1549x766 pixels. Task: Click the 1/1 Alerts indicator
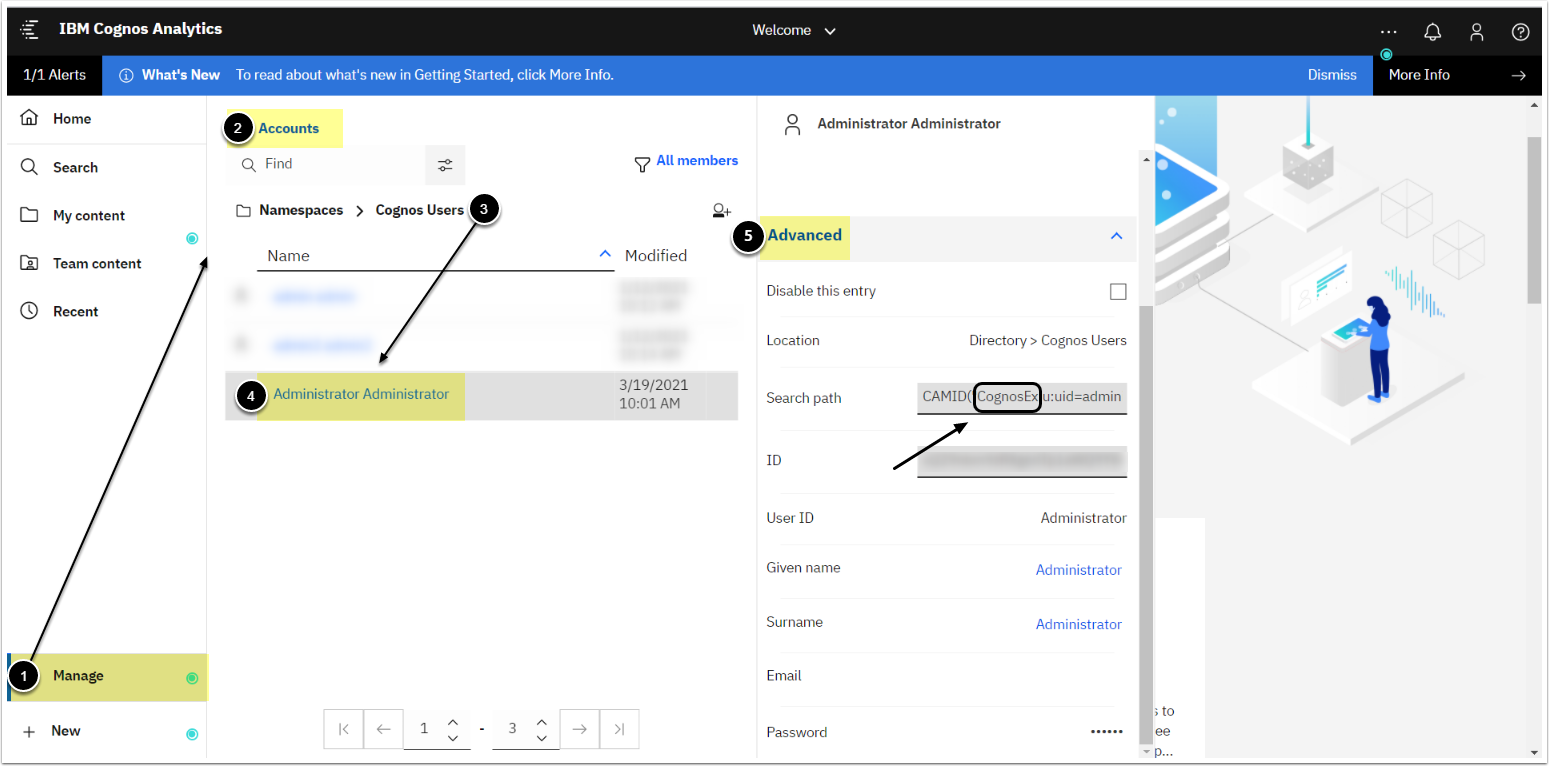pos(55,75)
